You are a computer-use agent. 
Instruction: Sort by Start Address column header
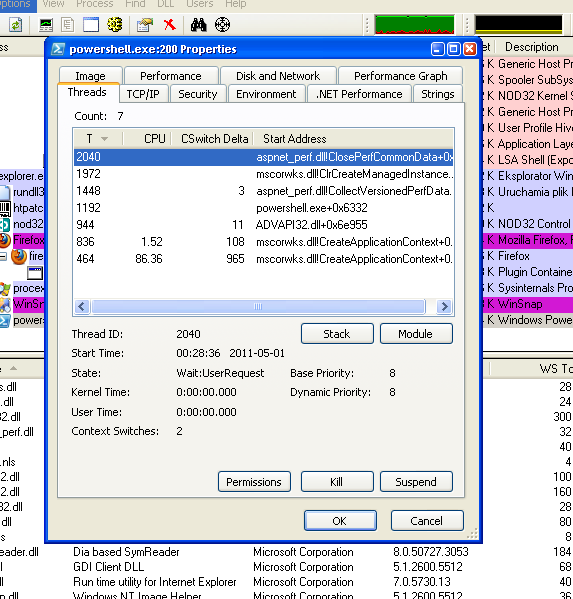click(353, 139)
